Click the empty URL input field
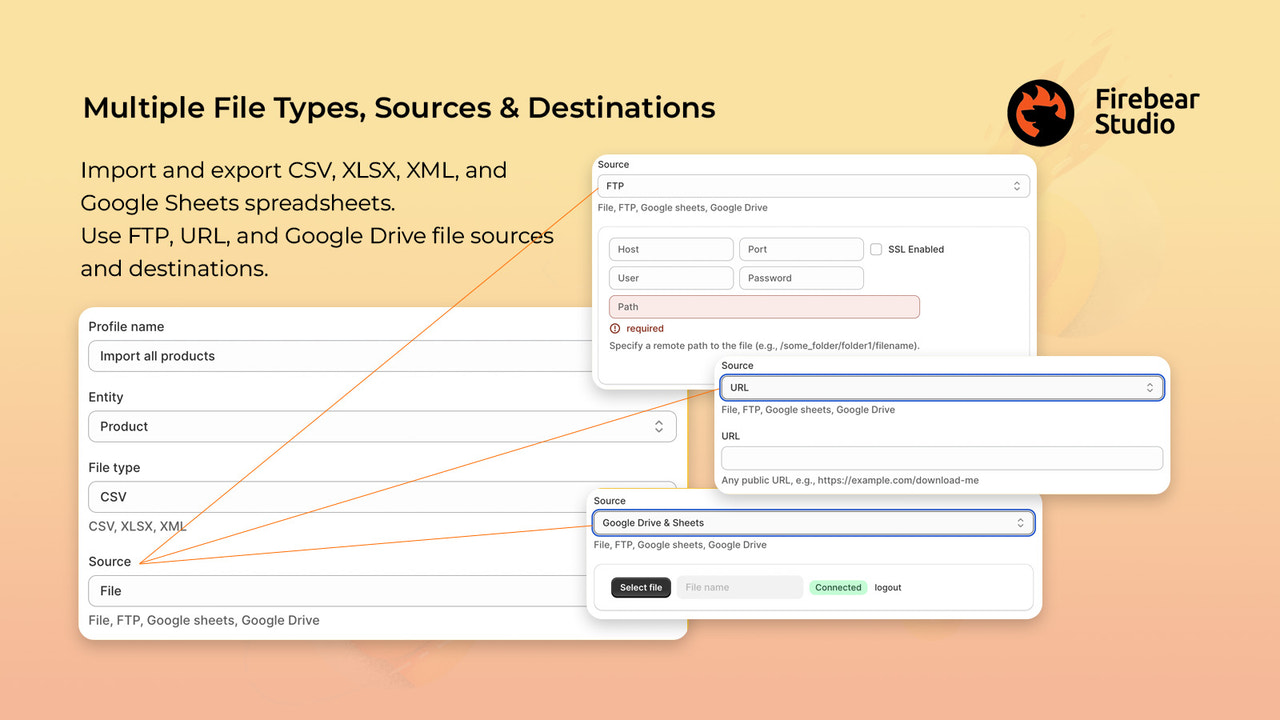The height and width of the screenshot is (720, 1280). coord(940,457)
